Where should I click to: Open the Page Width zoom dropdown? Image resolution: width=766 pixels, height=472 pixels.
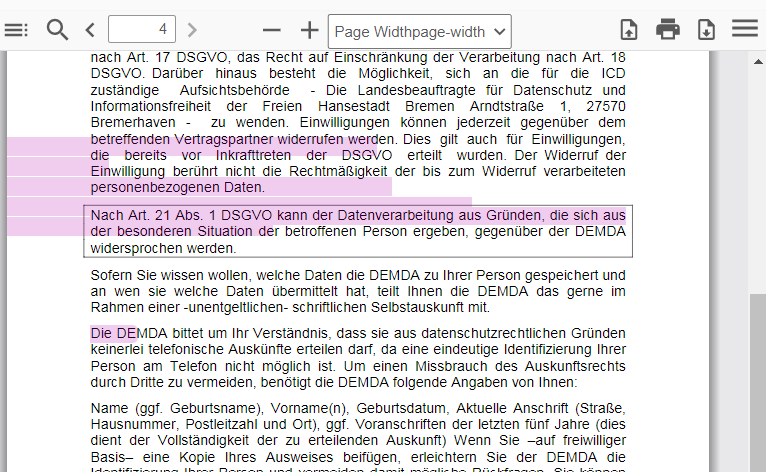(x=420, y=31)
